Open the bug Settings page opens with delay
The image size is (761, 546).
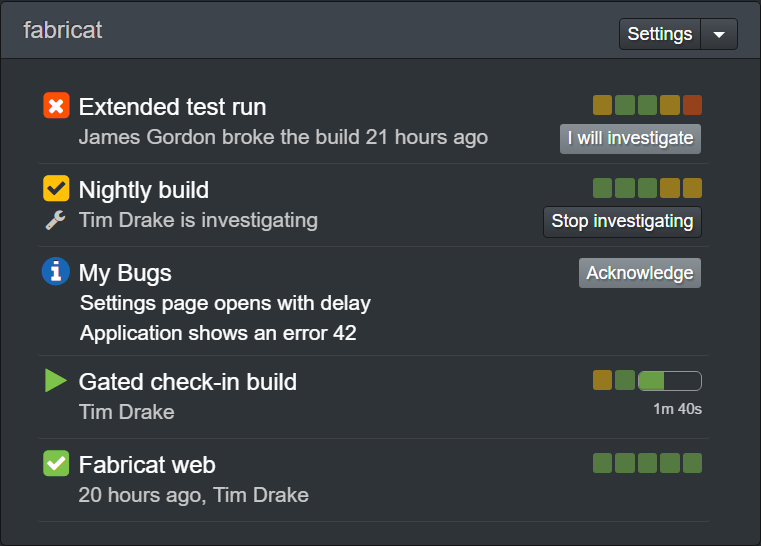pyautogui.click(x=225, y=303)
